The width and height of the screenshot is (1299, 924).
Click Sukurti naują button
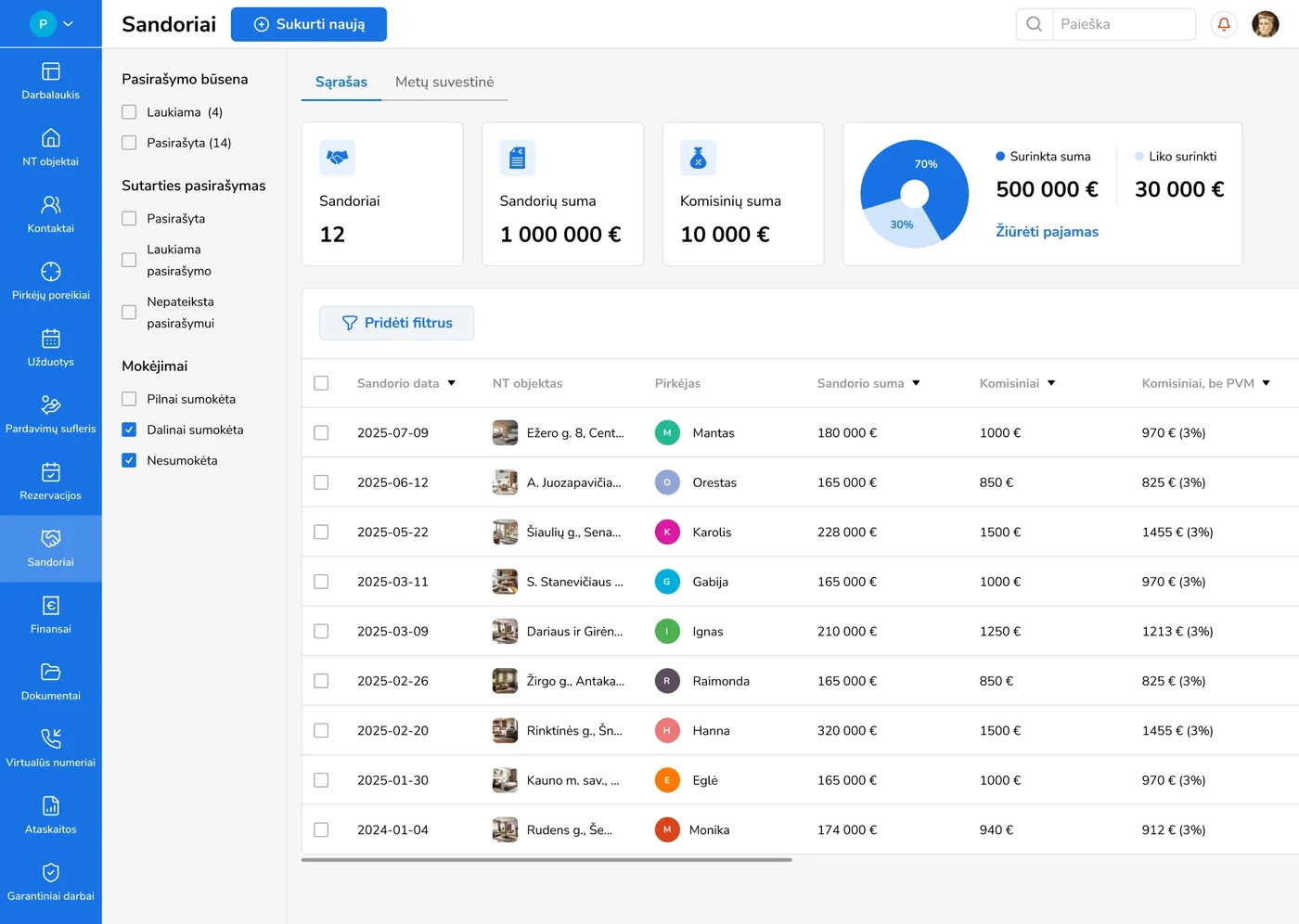click(x=309, y=24)
